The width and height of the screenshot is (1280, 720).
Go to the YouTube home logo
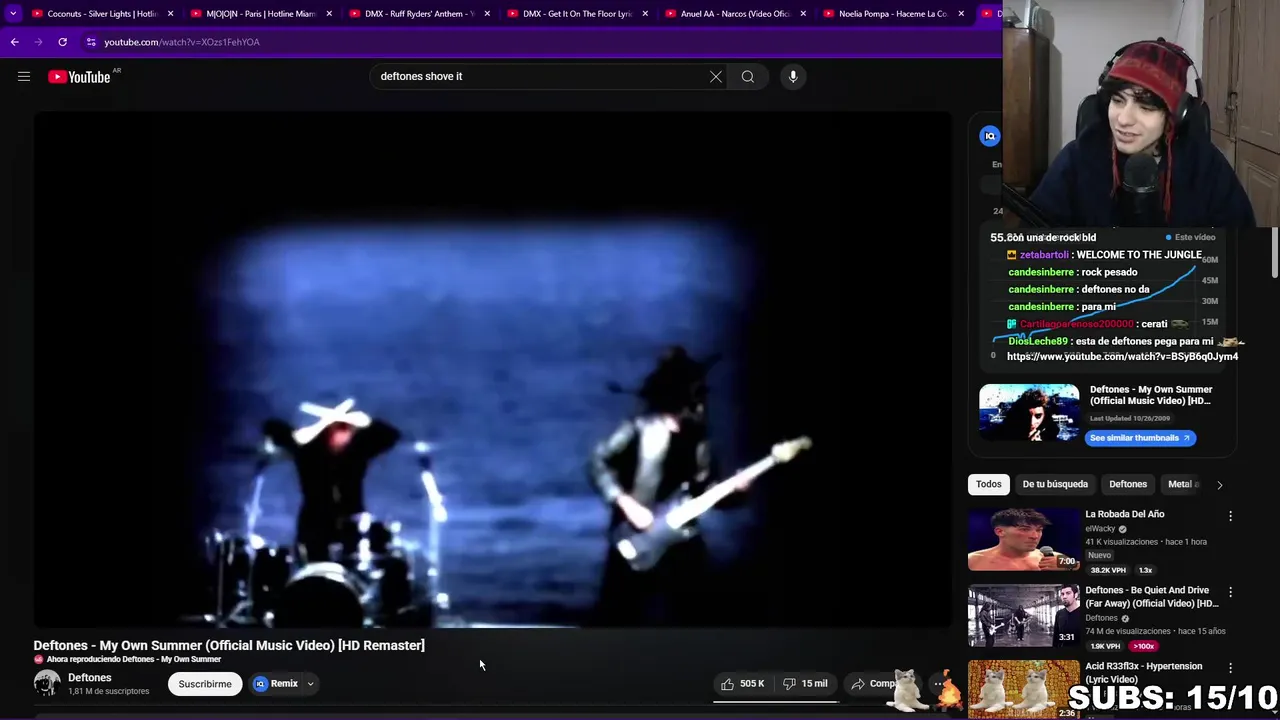(x=79, y=77)
